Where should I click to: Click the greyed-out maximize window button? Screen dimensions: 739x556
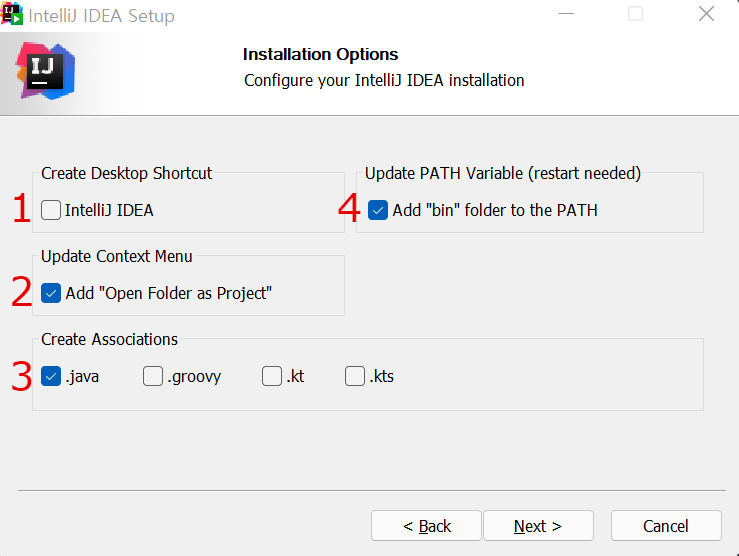coord(635,14)
